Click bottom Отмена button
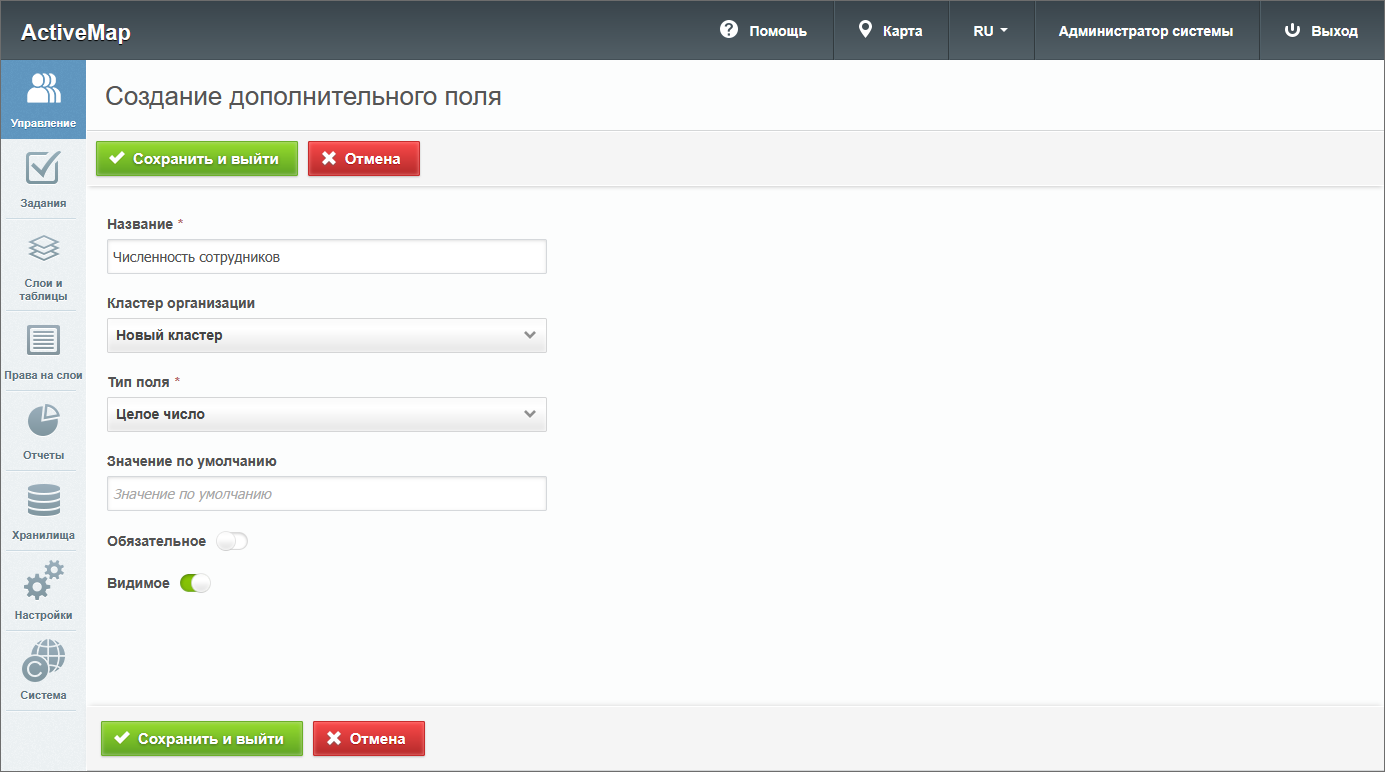Viewport: 1385px width, 772px height. point(368,739)
